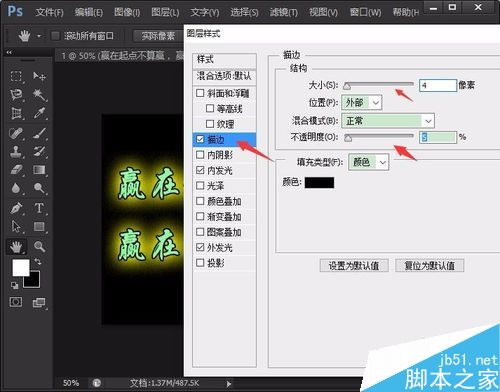500x392 pixels.
Task: Select the Hand tool in toolbox
Action: [x=16, y=247]
